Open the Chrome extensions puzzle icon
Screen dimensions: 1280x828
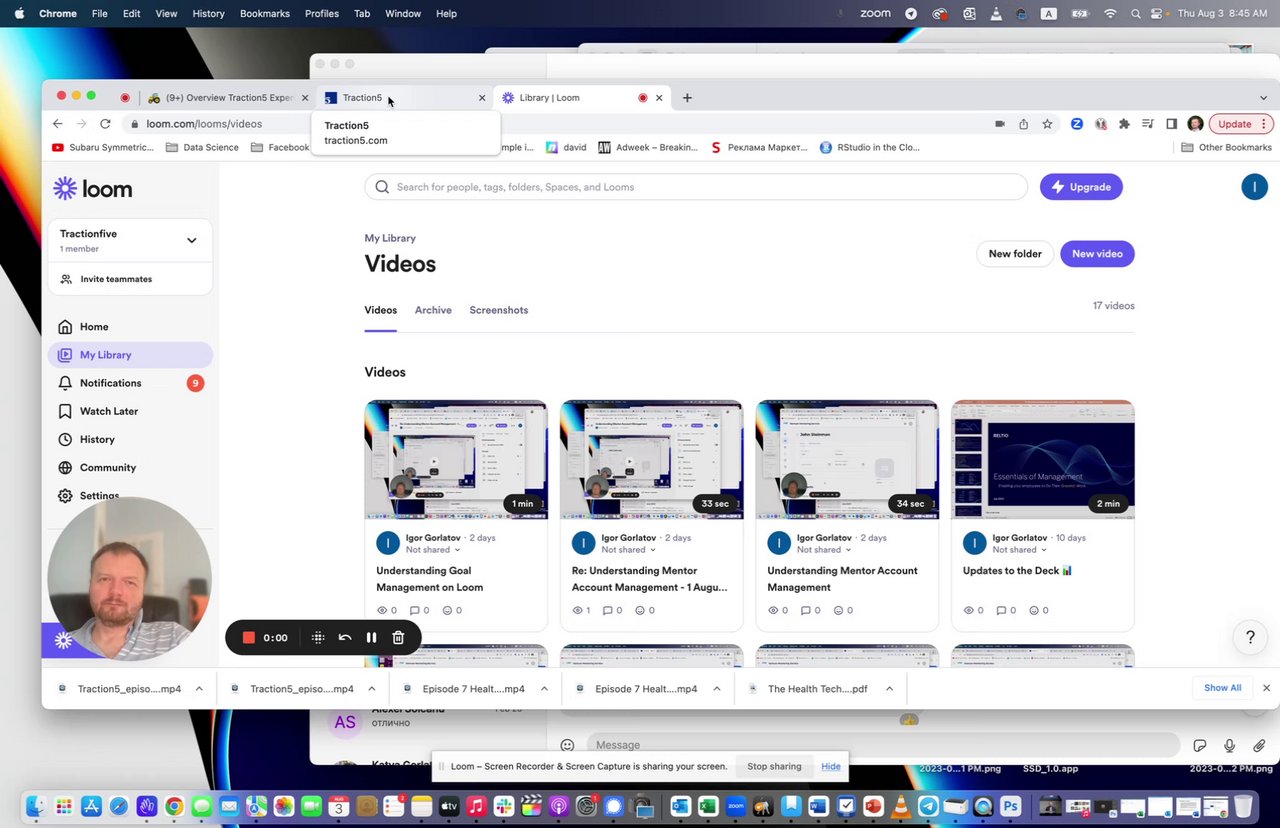[x=1124, y=124]
